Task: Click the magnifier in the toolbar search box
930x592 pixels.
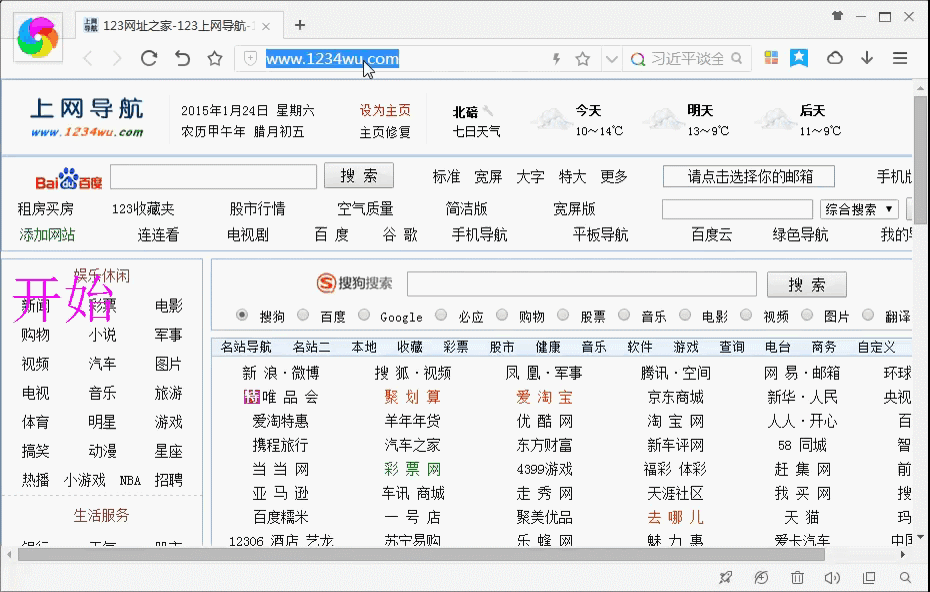Action: (x=737, y=58)
